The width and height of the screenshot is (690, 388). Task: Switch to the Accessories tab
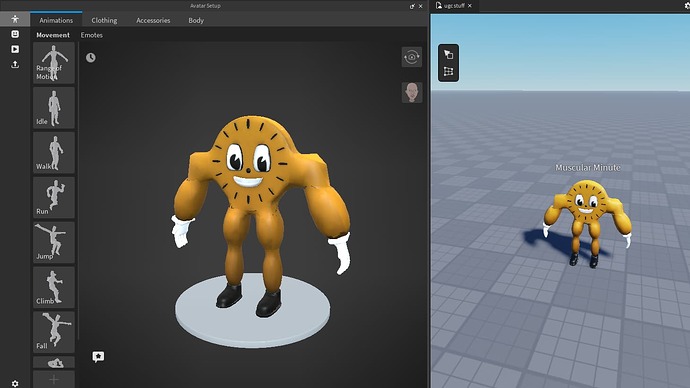pos(153,20)
